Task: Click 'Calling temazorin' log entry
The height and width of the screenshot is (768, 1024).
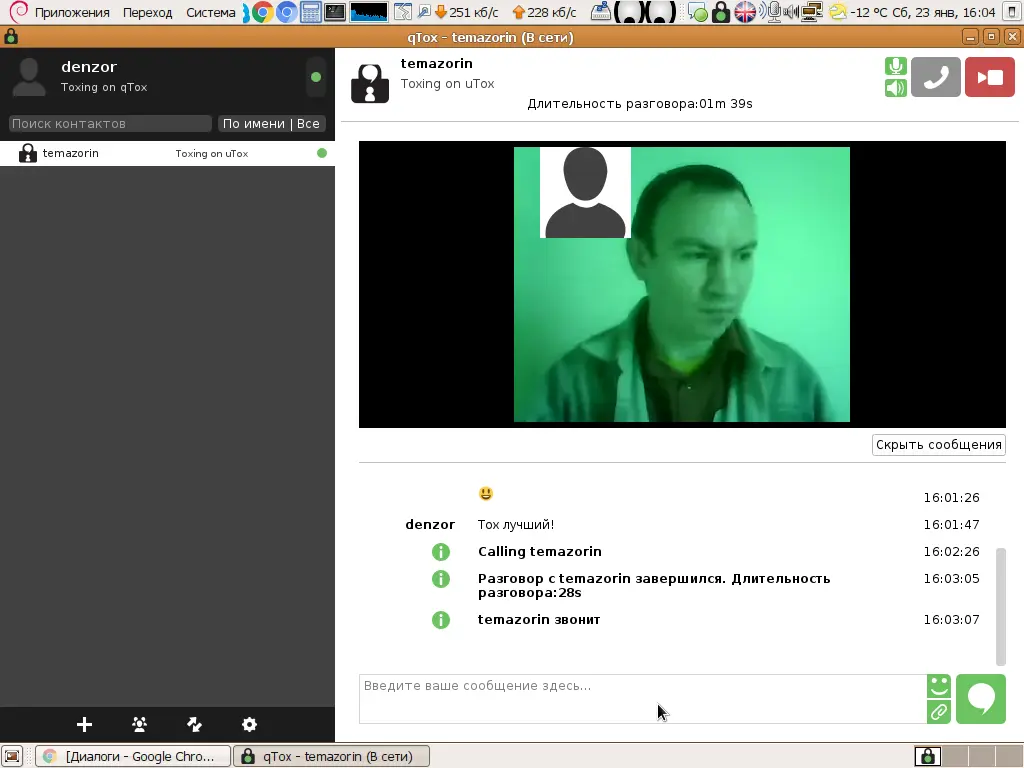Action: point(539,551)
